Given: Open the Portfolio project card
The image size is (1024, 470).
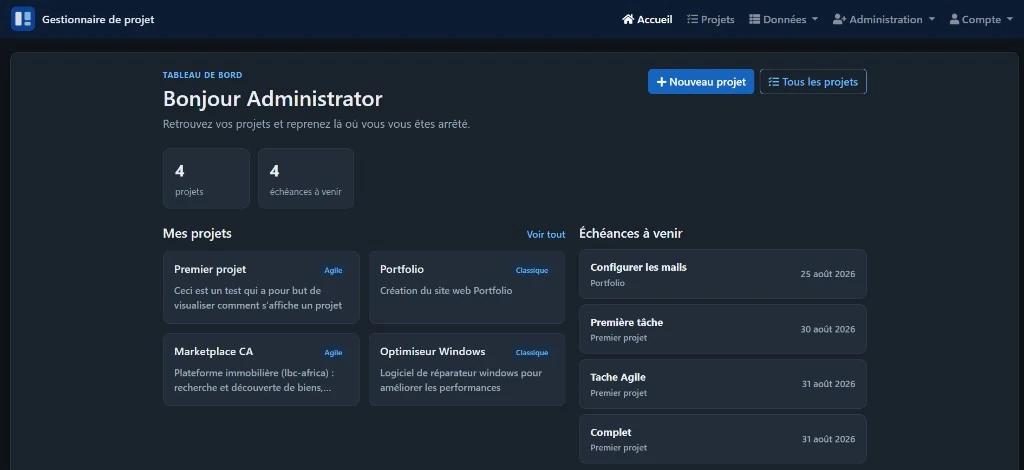Looking at the screenshot, I should coord(467,287).
